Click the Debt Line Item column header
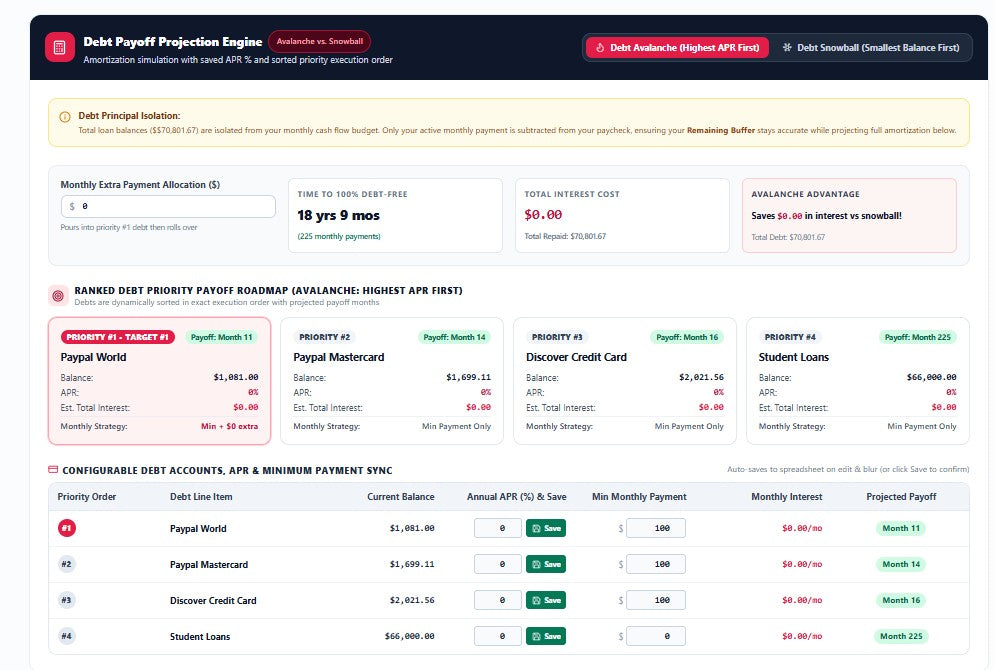The image size is (994, 670). point(201,497)
